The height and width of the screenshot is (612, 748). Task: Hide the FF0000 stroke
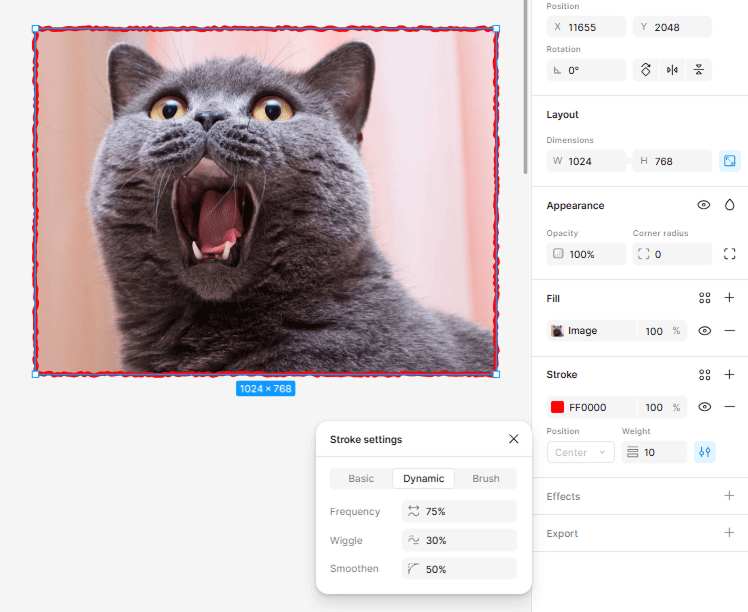point(704,407)
